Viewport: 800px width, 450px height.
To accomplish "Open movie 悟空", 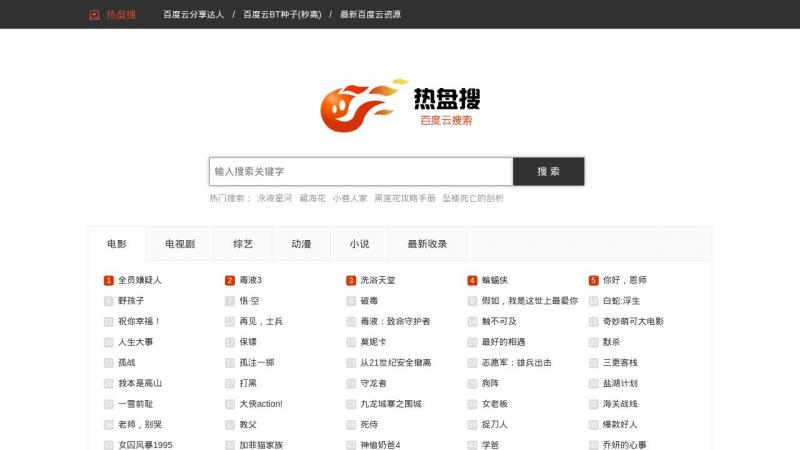I will pyautogui.click(x=249, y=301).
